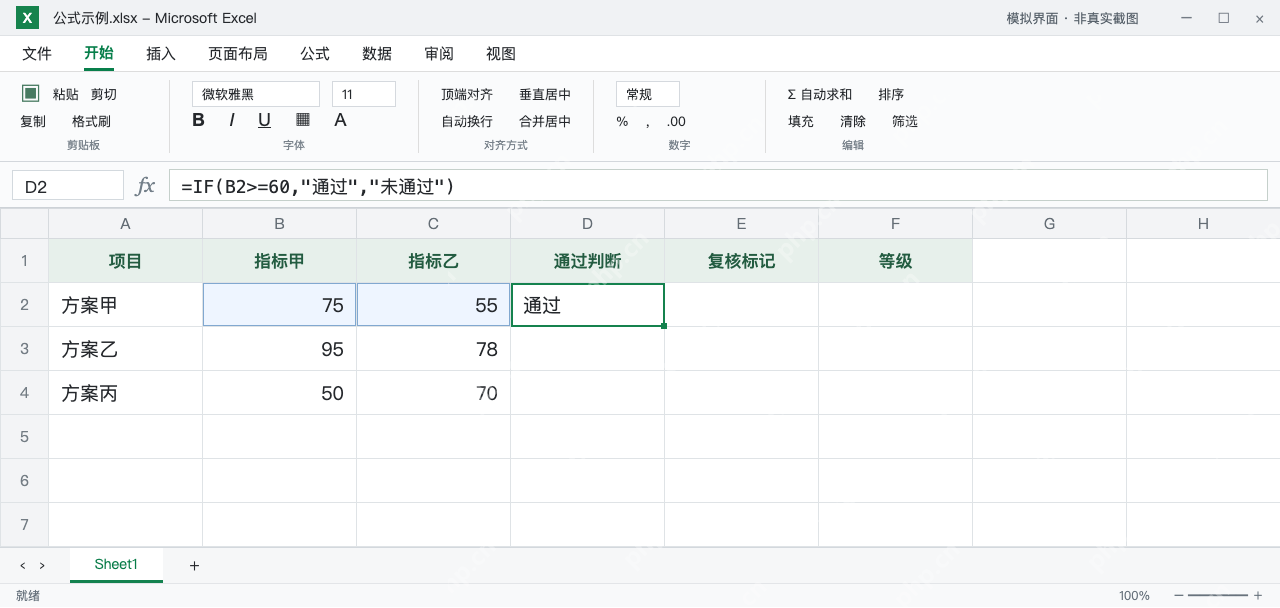The image size is (1280, 608).
Task: Switch to the 开始 ribbon tab
Action: click(99, 54)
